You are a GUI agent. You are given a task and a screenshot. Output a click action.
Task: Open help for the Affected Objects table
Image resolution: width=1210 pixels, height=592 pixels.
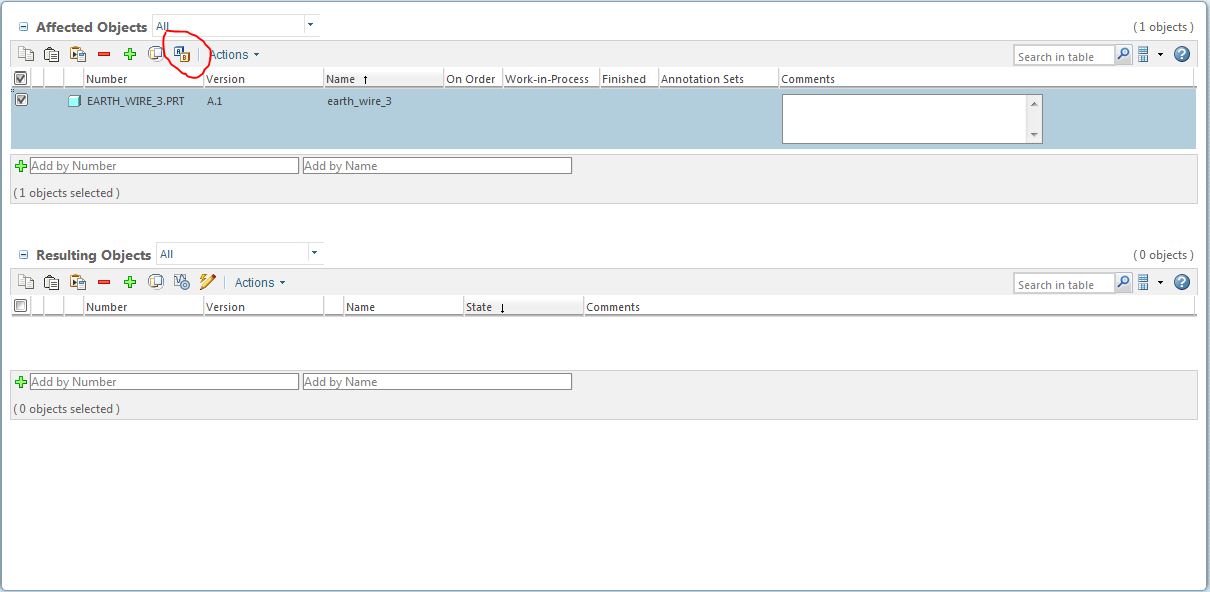1182,55
